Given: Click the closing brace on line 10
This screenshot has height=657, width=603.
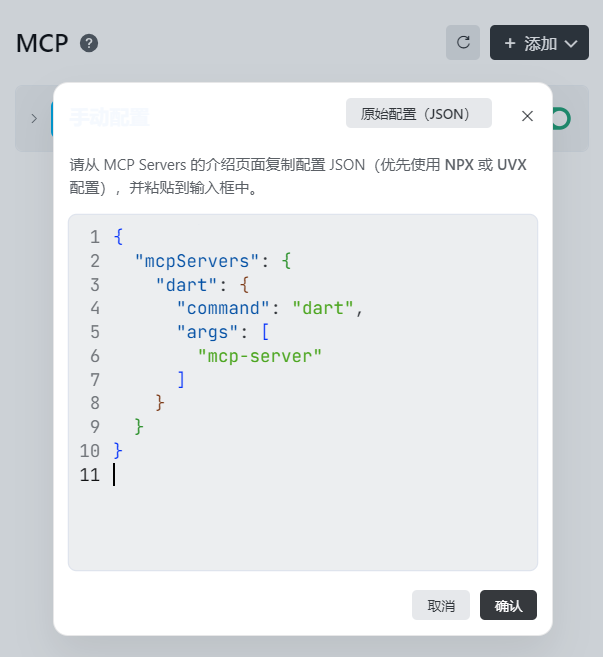Looking at the screenshot, I should (x=118, y=451).
